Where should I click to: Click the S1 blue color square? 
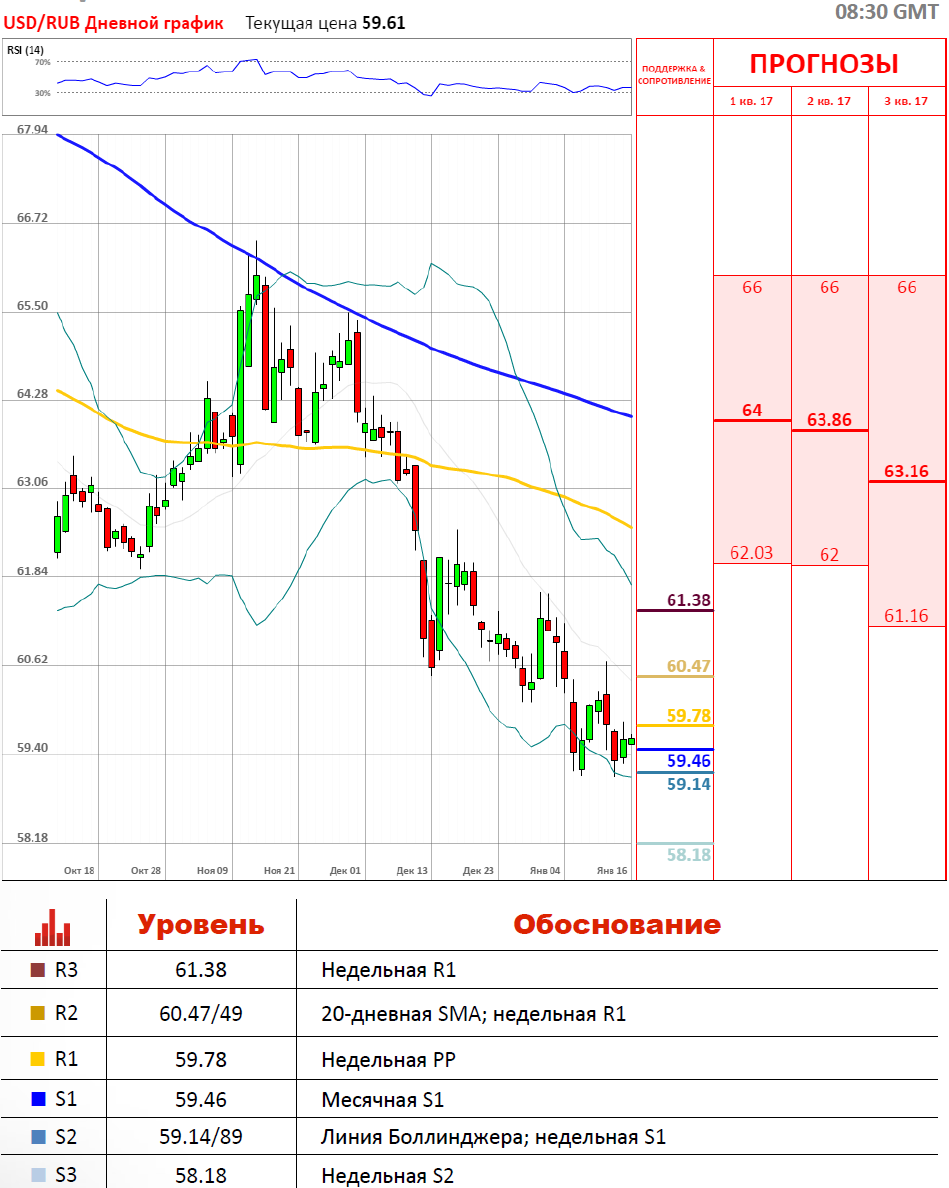pos(38,1100)
